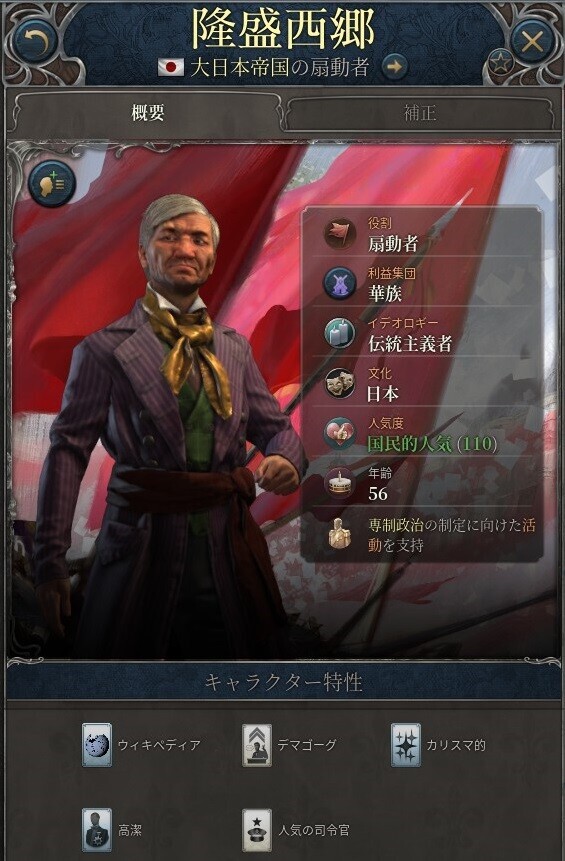
Task: Click the back arrow button
Action: click(x=35, y=42)
